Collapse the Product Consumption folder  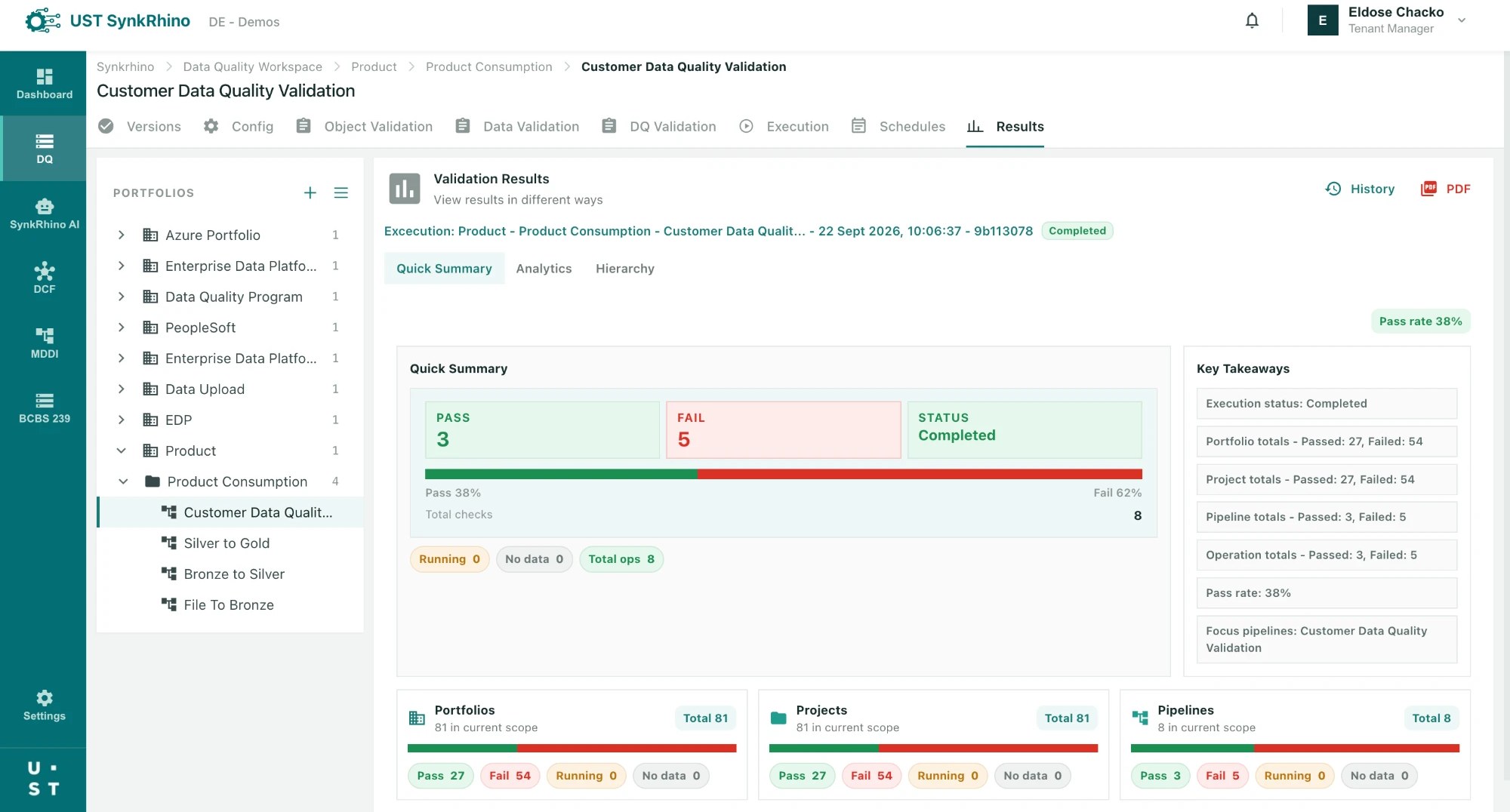[x=123, y=481]
